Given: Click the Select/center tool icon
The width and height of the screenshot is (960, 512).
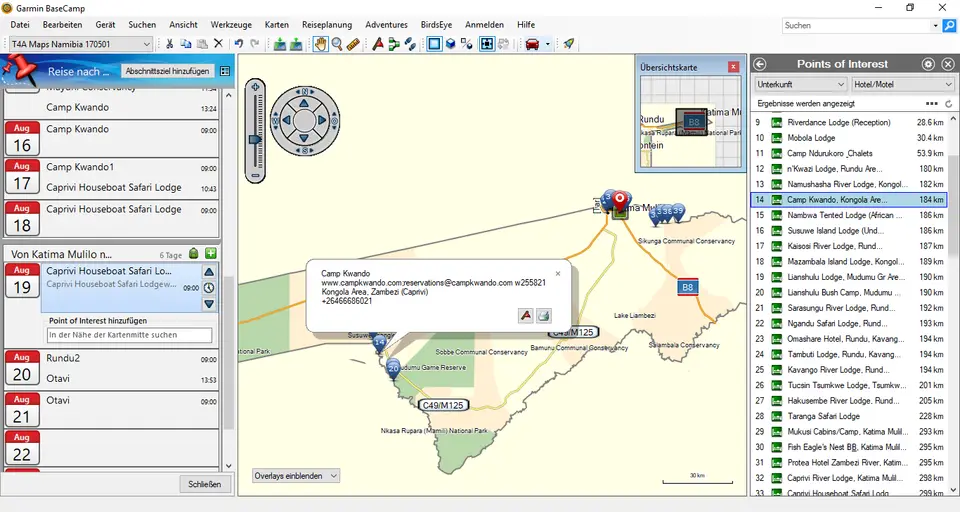Looking at the screenshot, I should click(487, 44).
